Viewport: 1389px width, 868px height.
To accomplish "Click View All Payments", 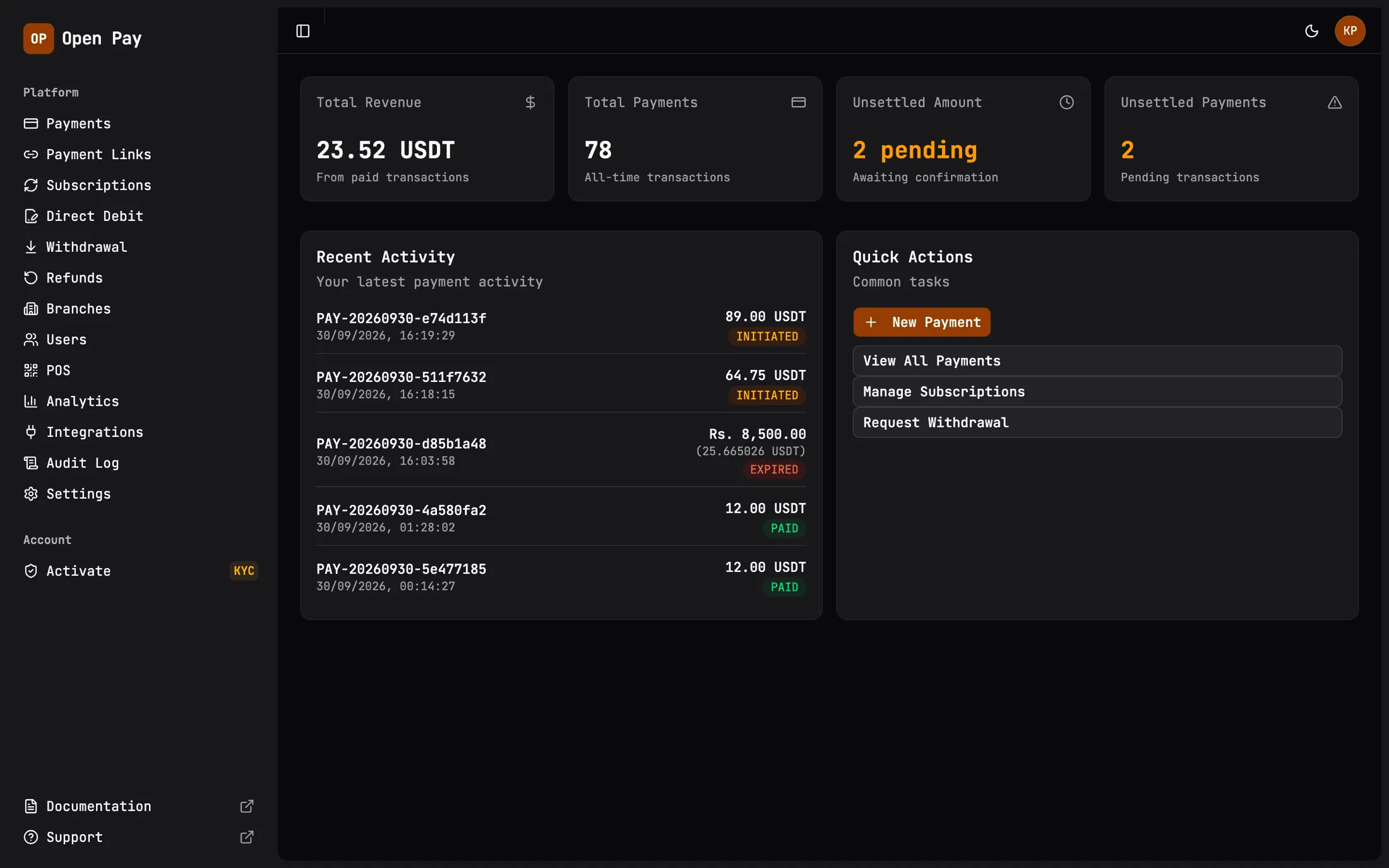I will [x=1097, y=361].
